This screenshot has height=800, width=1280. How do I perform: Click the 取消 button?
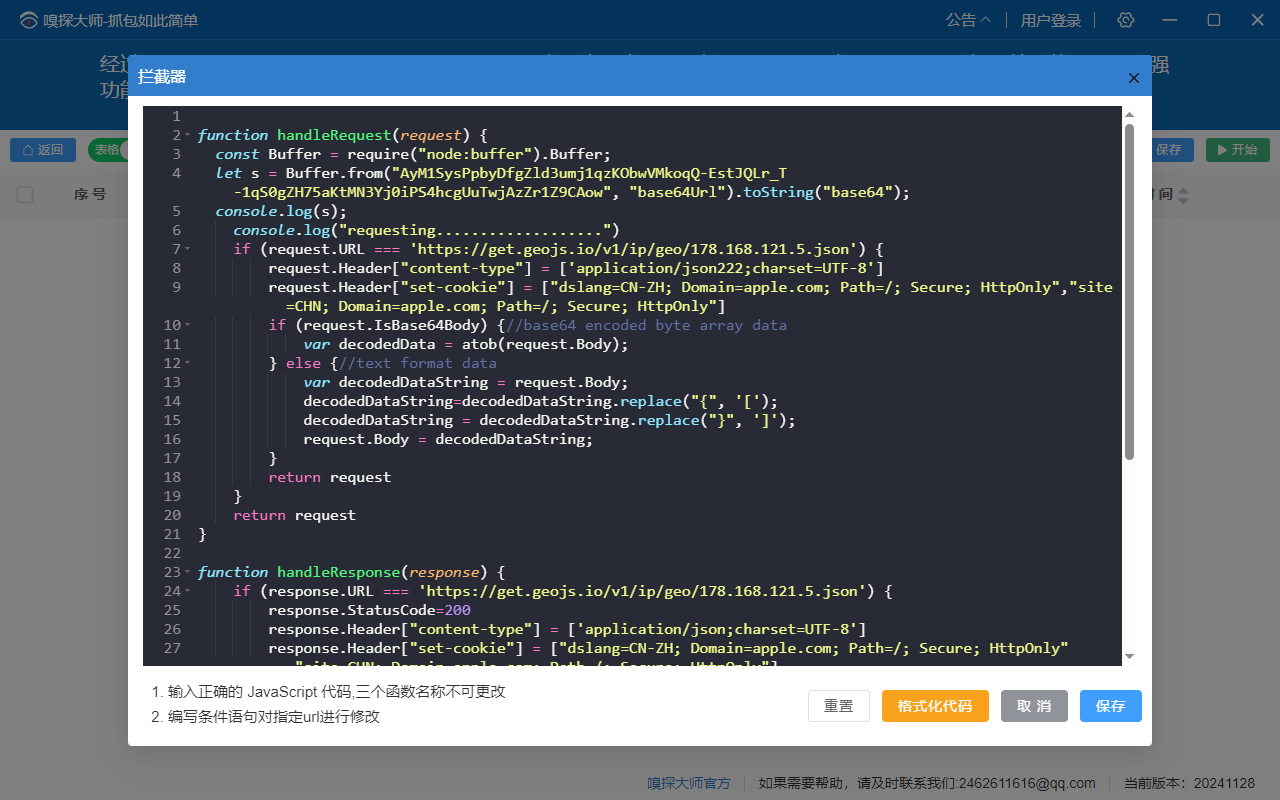tap(1034, 706)
